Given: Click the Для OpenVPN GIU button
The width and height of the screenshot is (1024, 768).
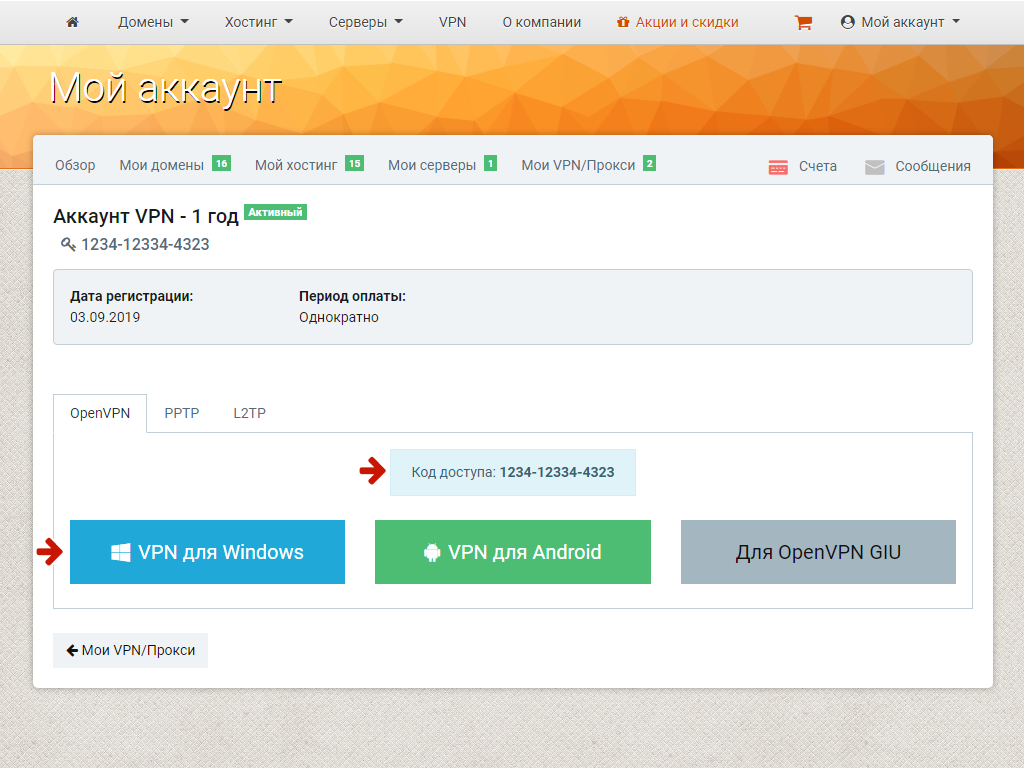Looking at the screenshot, I should tap(818, 552).
